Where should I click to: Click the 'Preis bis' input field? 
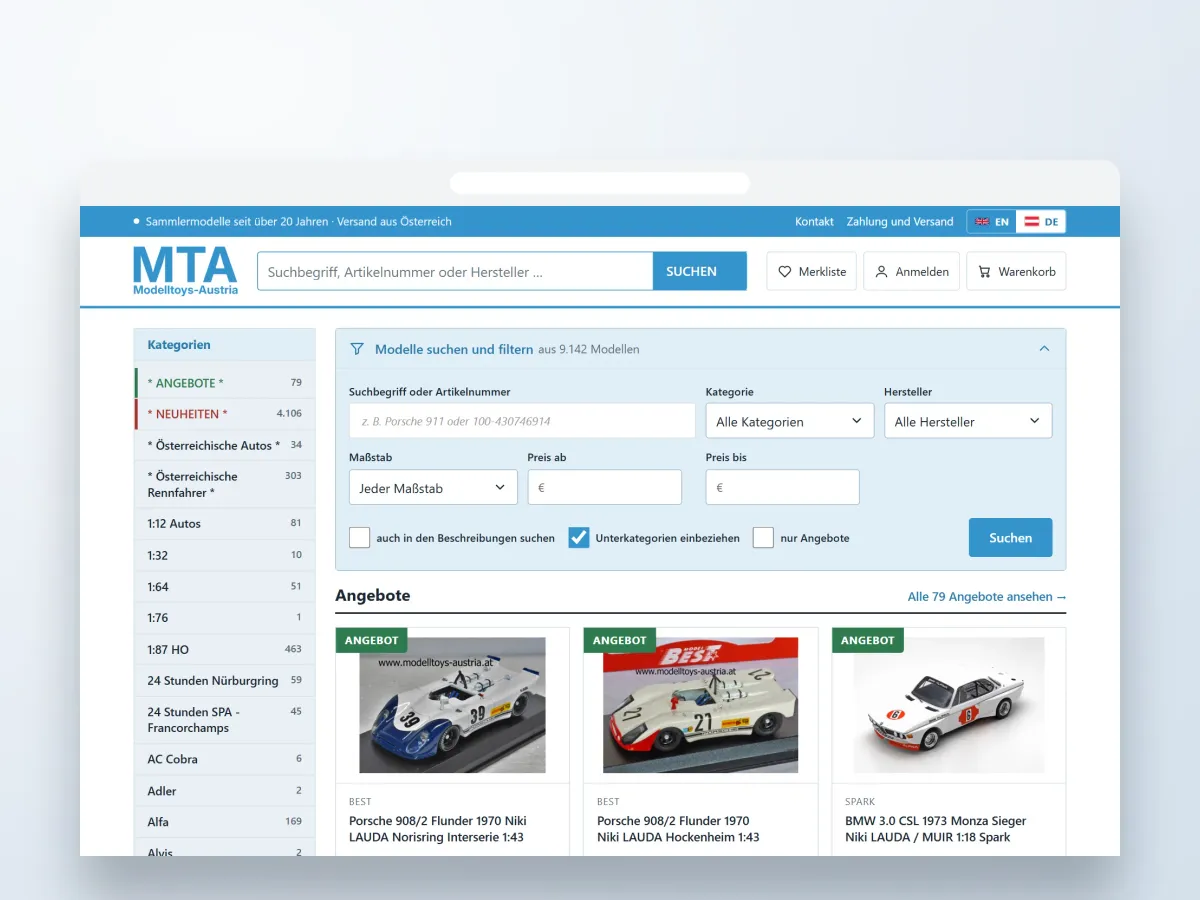point(782,487)
